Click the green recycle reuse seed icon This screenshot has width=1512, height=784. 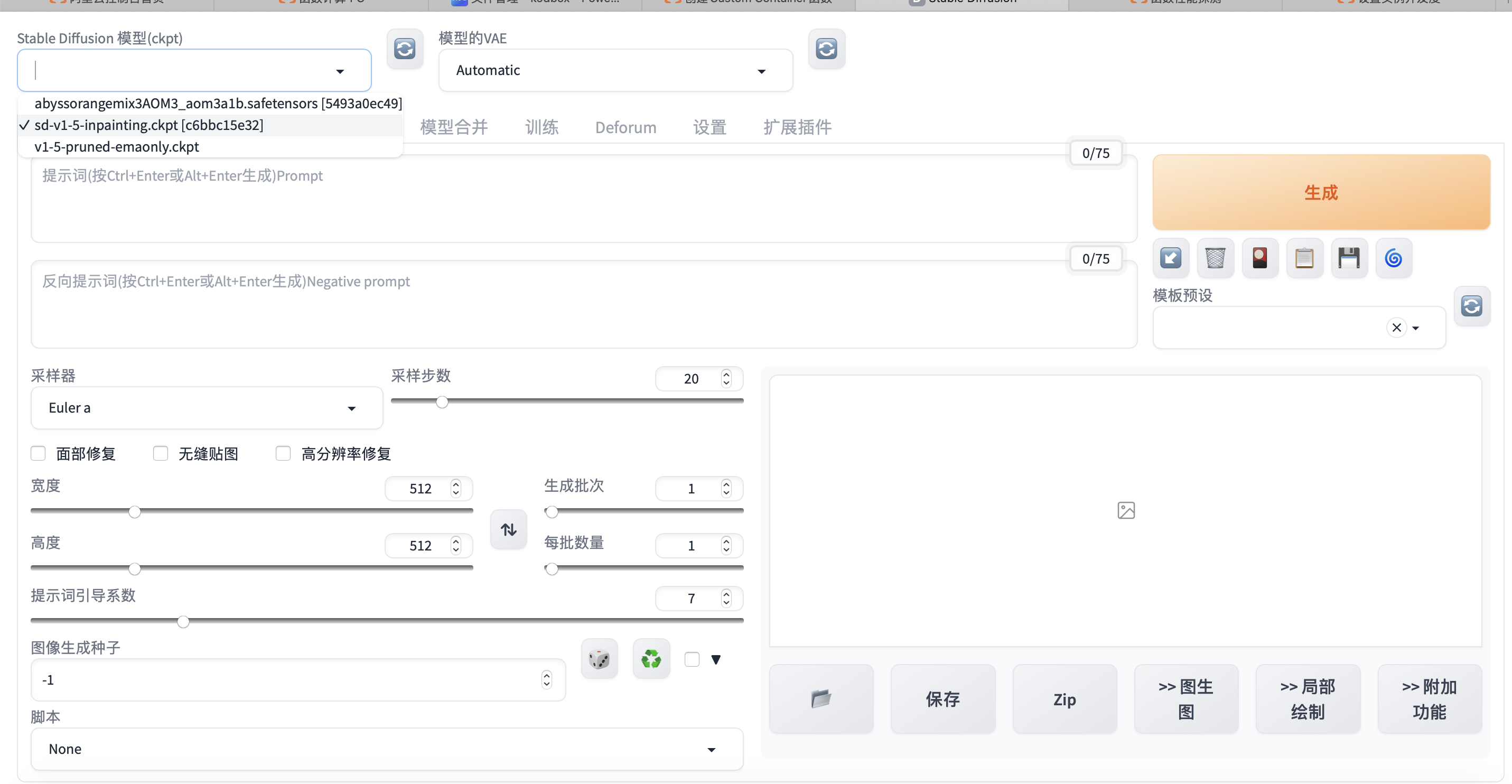click(651, 659)
